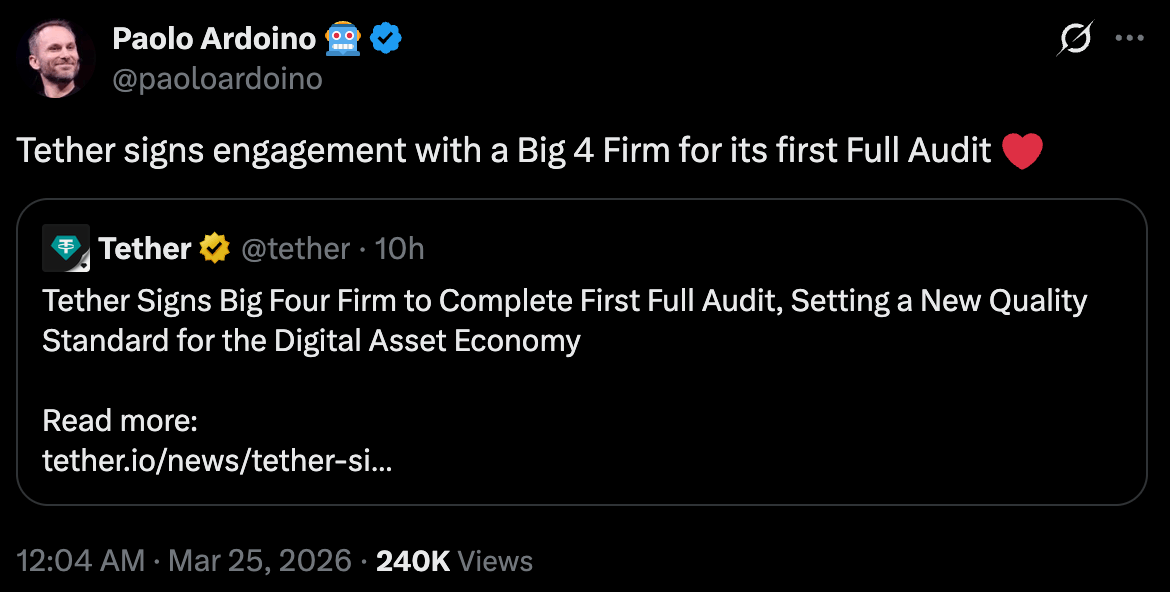Click the robot emoji beside Paolo's name
The height and width of the screenshot is (592, 1170).
point(343,39)
